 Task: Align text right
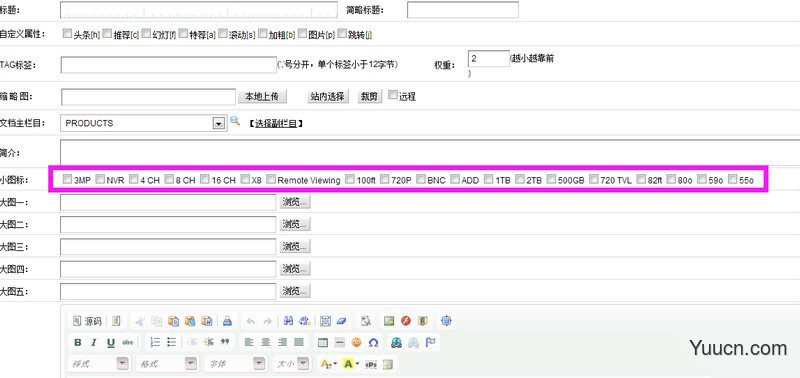(282, 342)
